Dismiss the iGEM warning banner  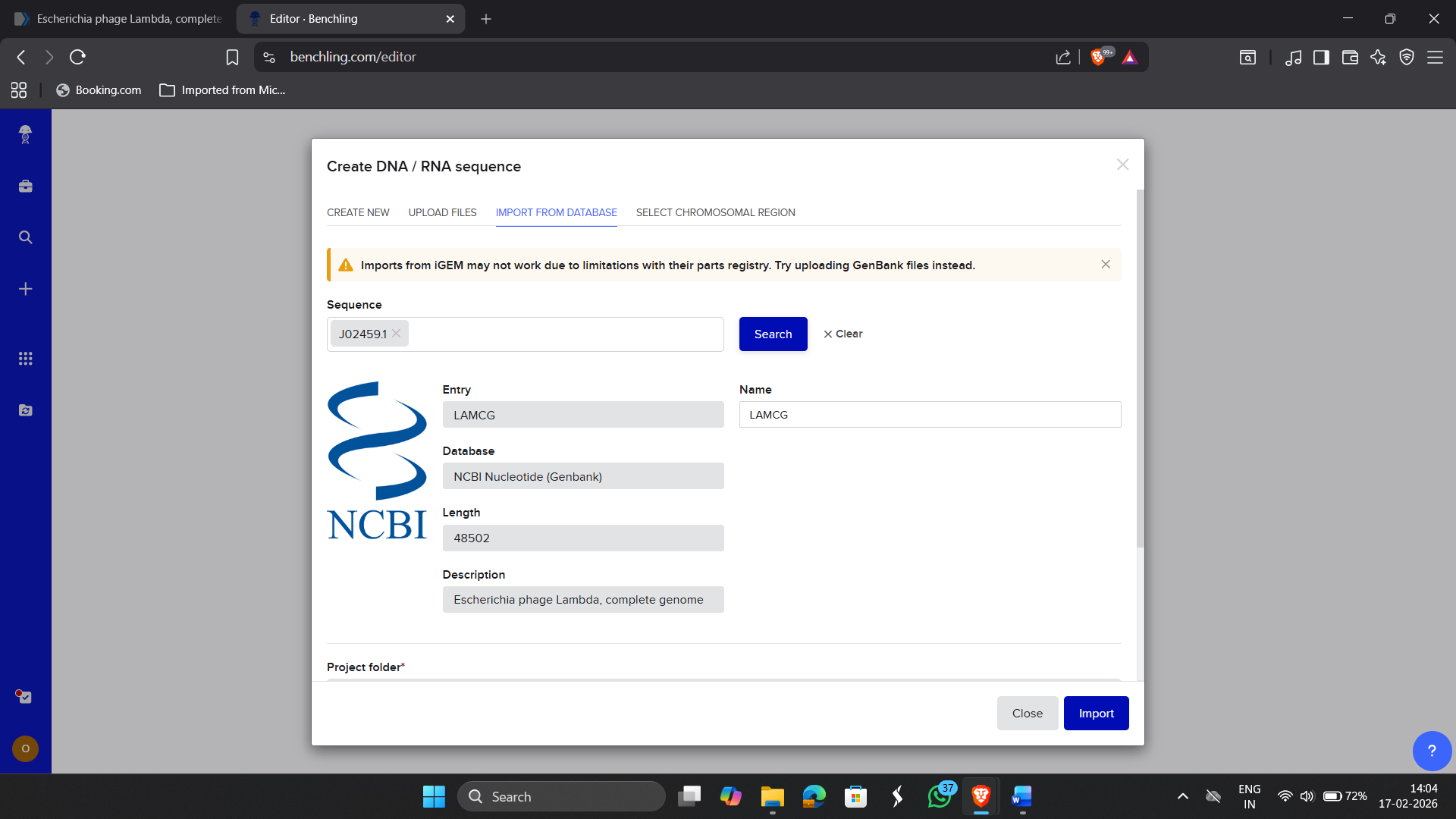click(1106, 265)
